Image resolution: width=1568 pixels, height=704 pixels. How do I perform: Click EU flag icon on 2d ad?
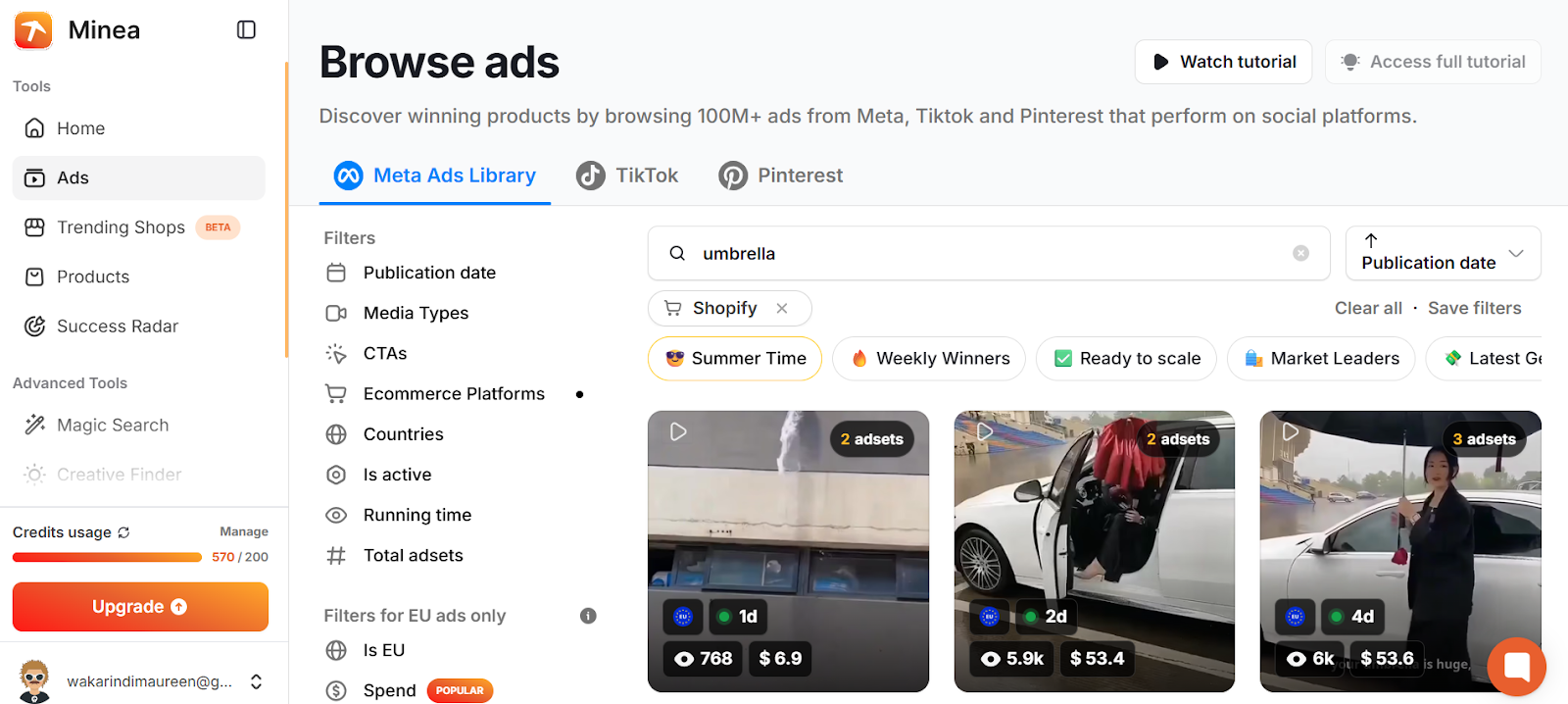point(990,617)
